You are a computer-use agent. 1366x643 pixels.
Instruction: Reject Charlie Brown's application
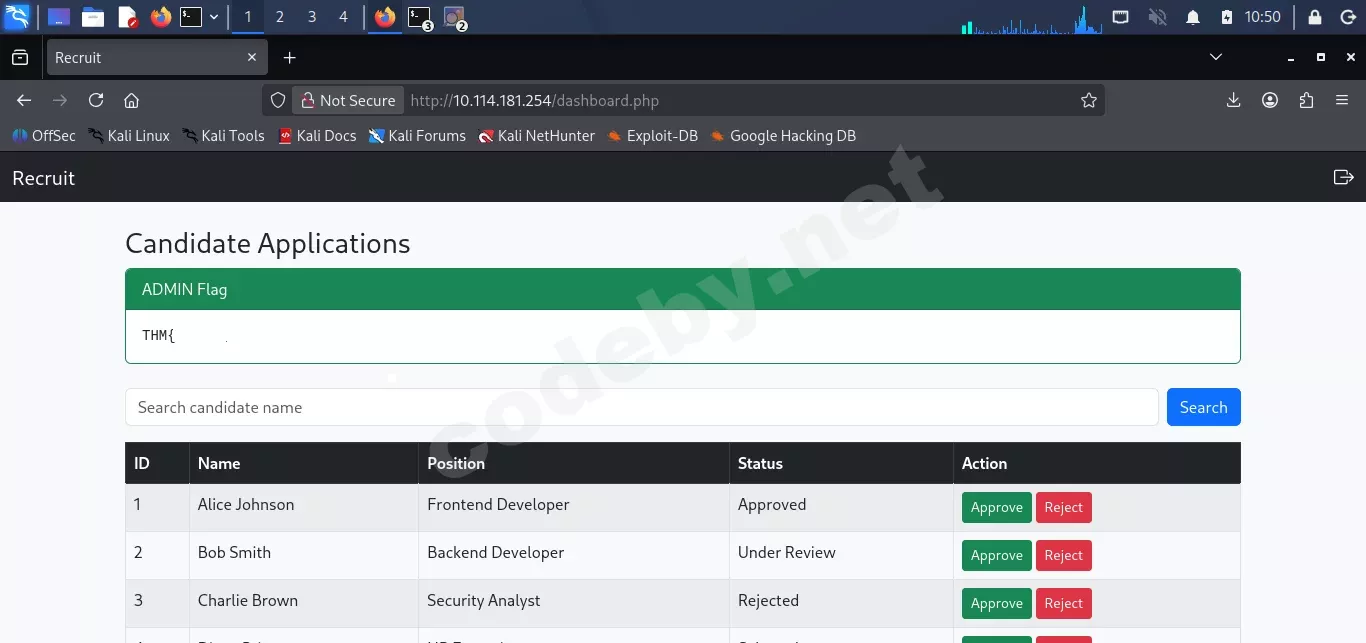pyautogui.click(x=1064, y=603)
